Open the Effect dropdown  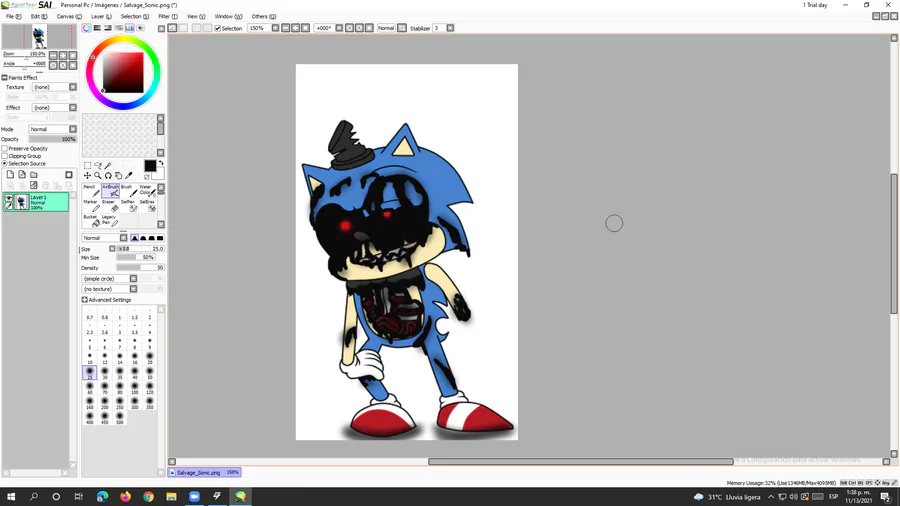(x=55, y=108)
